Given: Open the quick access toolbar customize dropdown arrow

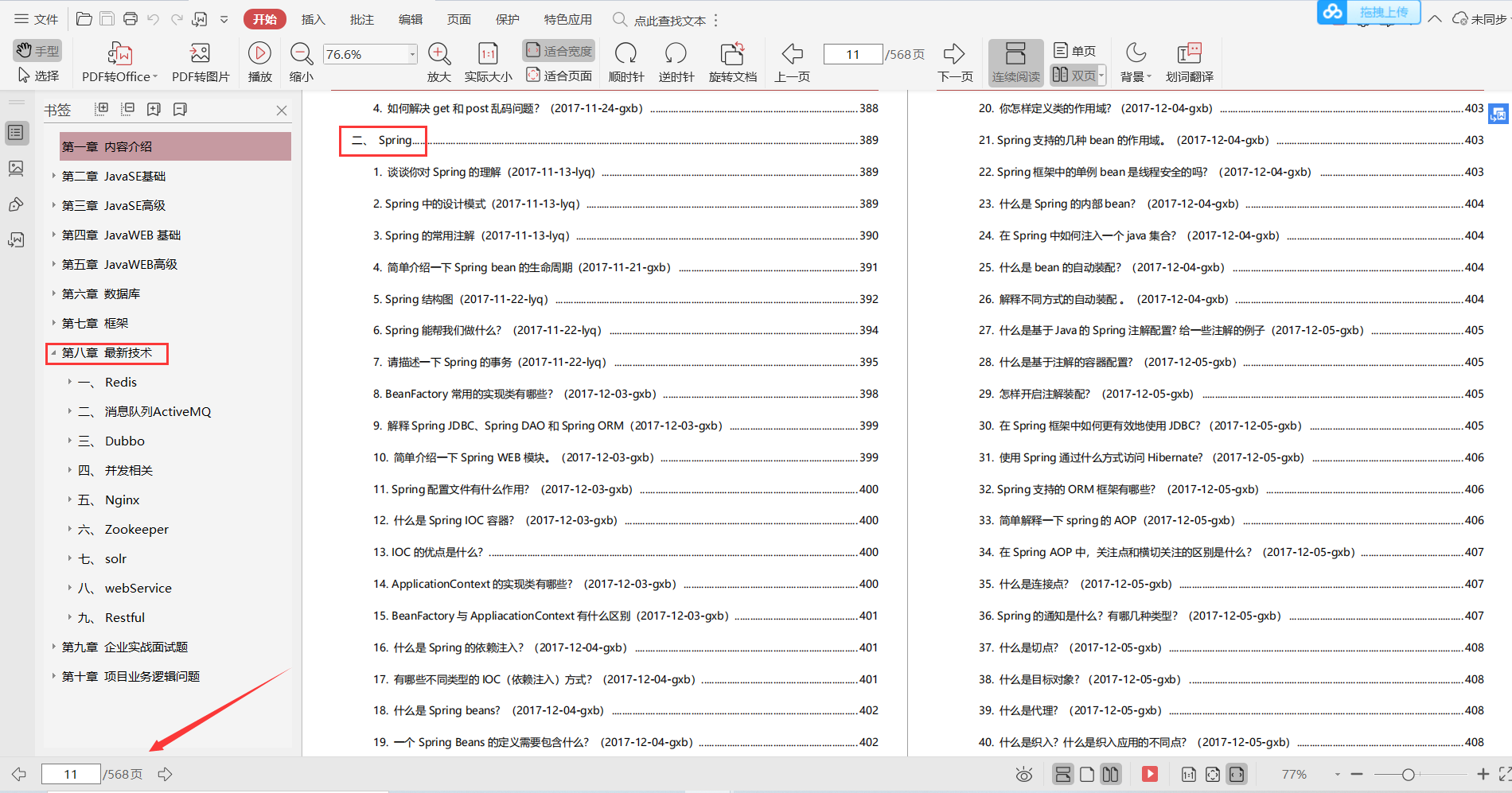Looking at the screenshot, I should coord(224,19).
